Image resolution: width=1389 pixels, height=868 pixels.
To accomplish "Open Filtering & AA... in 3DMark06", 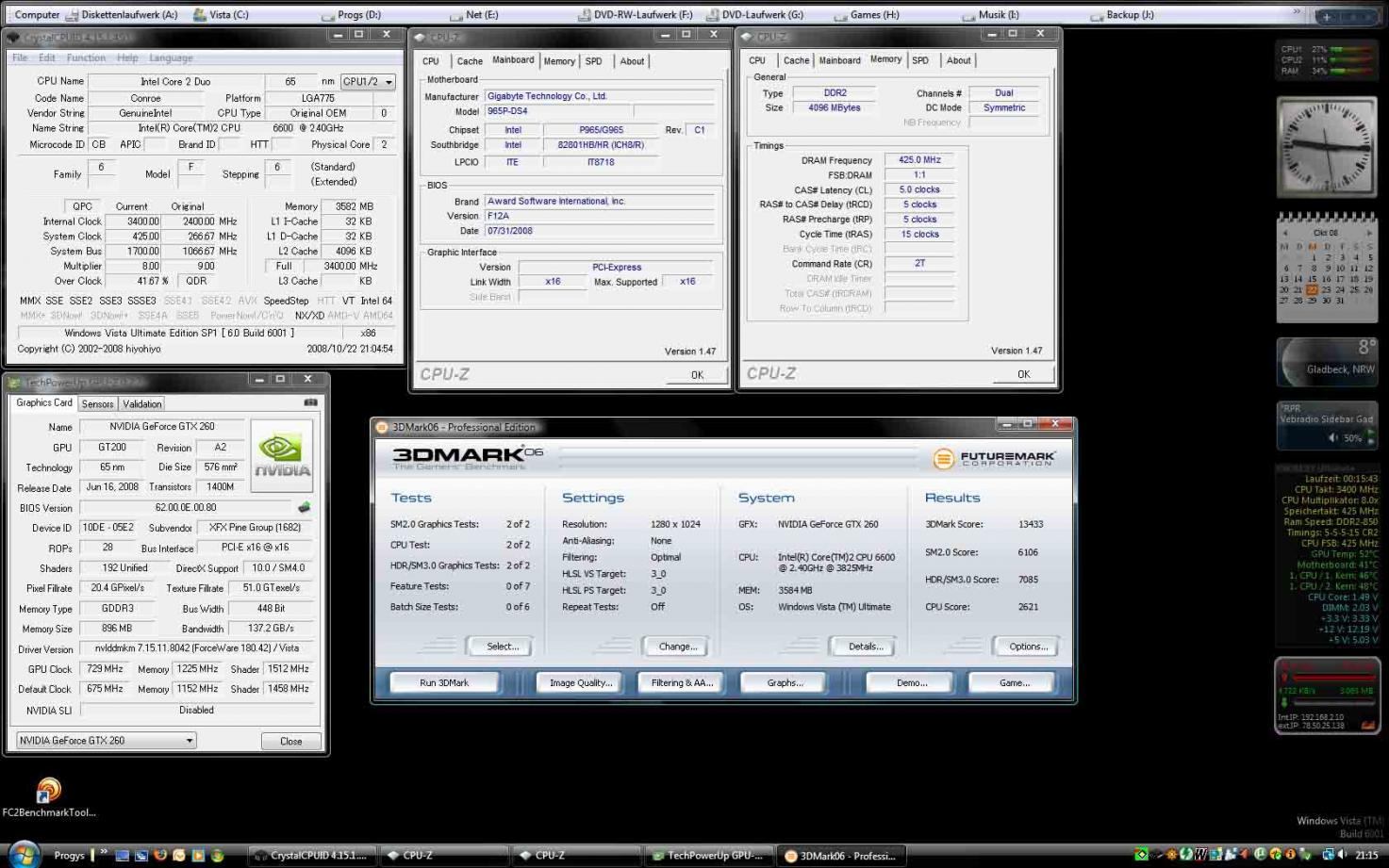I will point(682,682).
